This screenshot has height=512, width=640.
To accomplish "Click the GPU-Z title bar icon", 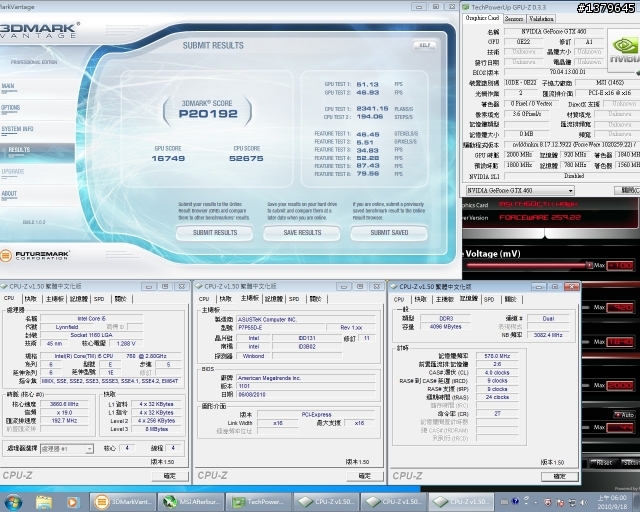I will [x=466, y=7].
